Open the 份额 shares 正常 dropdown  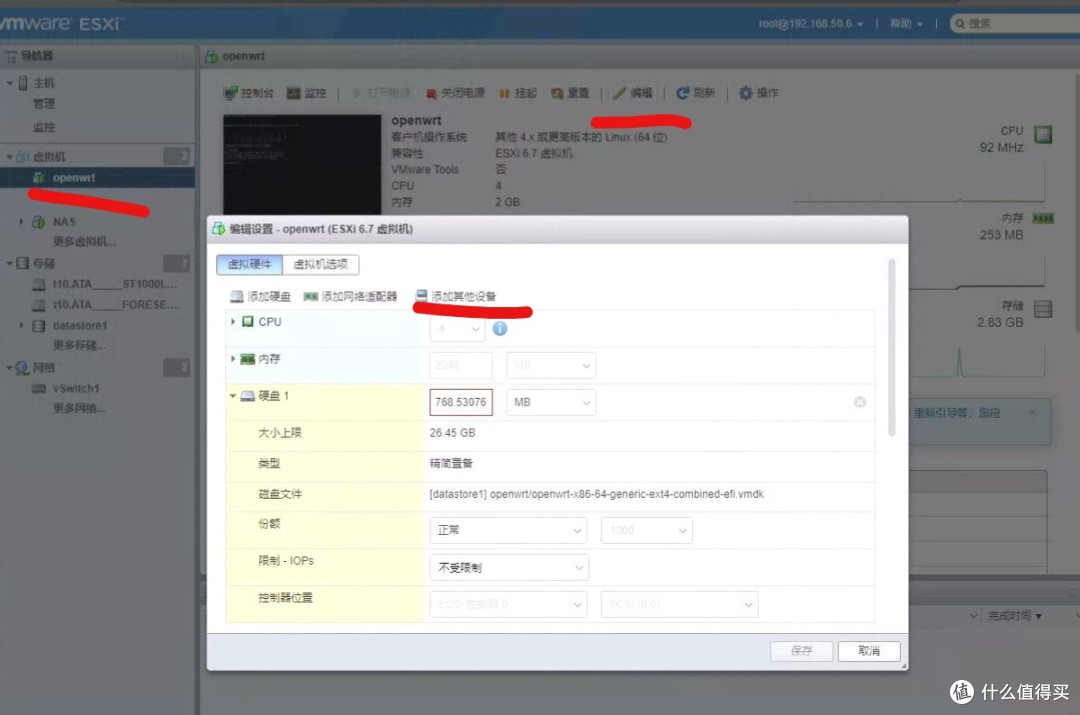[508, 530]
